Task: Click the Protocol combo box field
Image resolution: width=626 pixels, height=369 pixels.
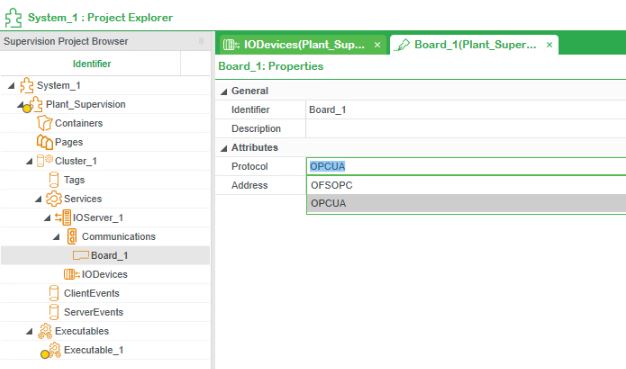Action: (x=466, y=166)
